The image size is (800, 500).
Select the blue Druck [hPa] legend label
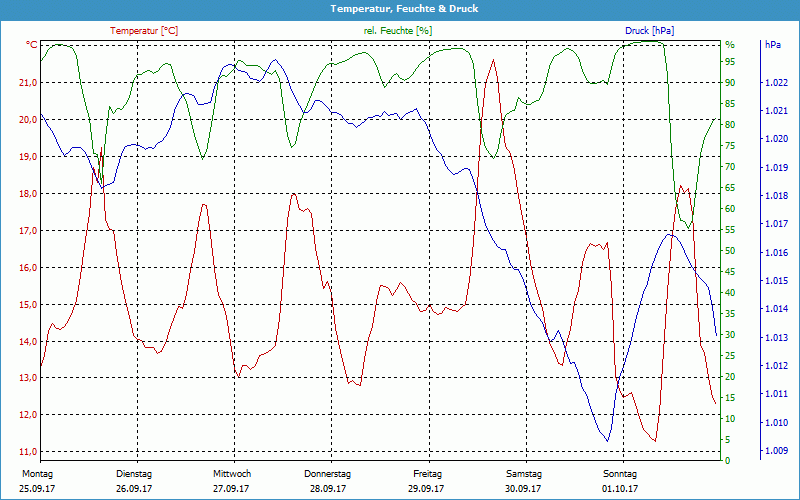point(649,31)
